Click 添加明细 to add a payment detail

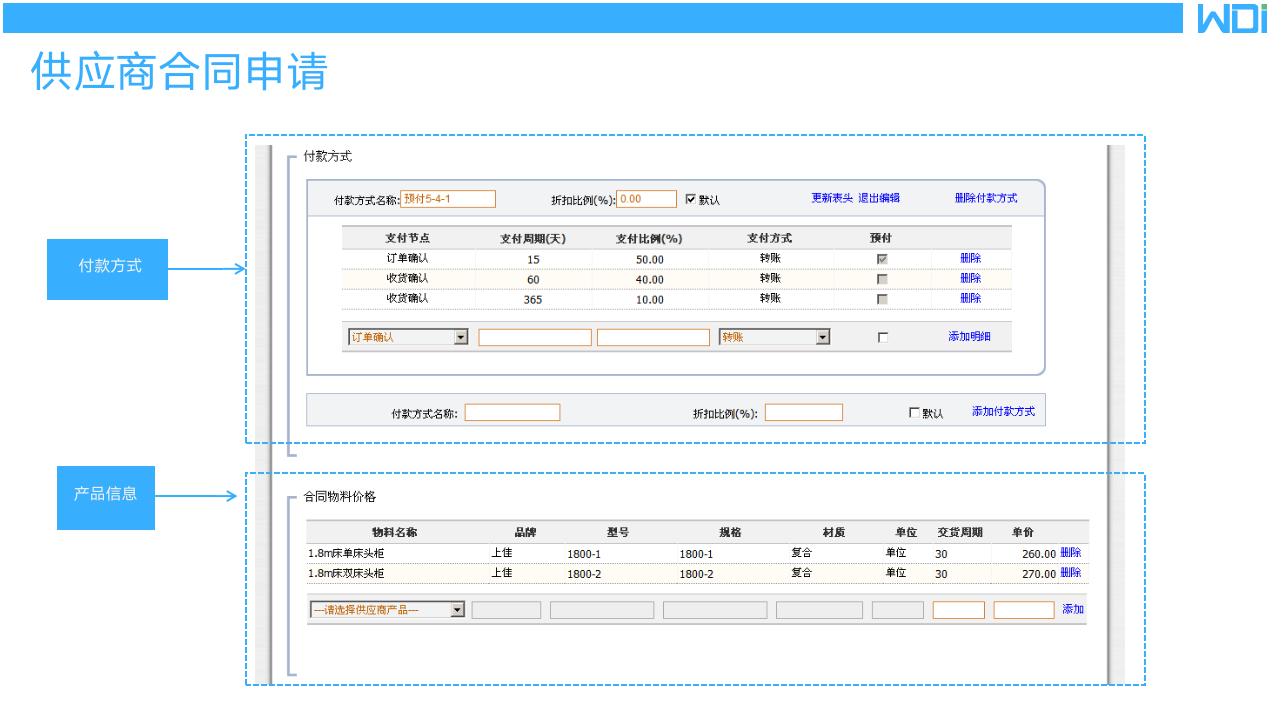pyautogui.click(x=970, y=337)
